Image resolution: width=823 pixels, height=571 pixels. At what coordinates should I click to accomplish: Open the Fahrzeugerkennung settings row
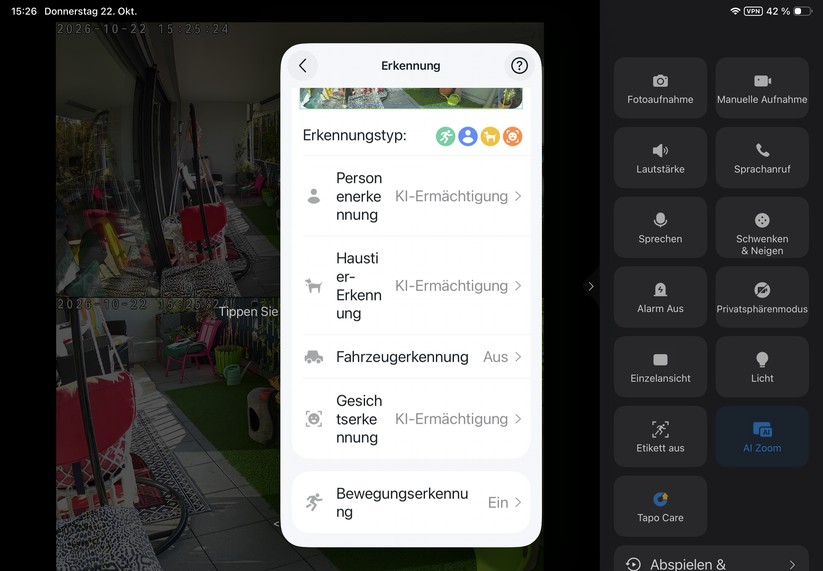coord(411,357)
